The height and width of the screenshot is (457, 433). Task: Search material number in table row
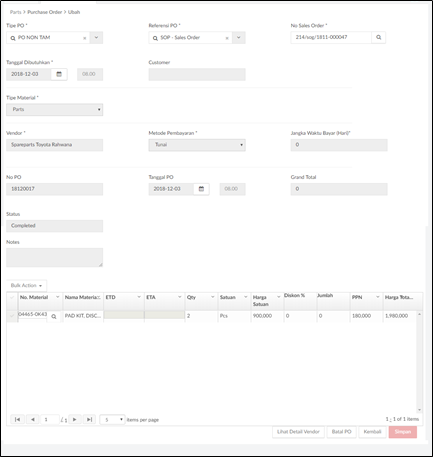tap(54, 316)
